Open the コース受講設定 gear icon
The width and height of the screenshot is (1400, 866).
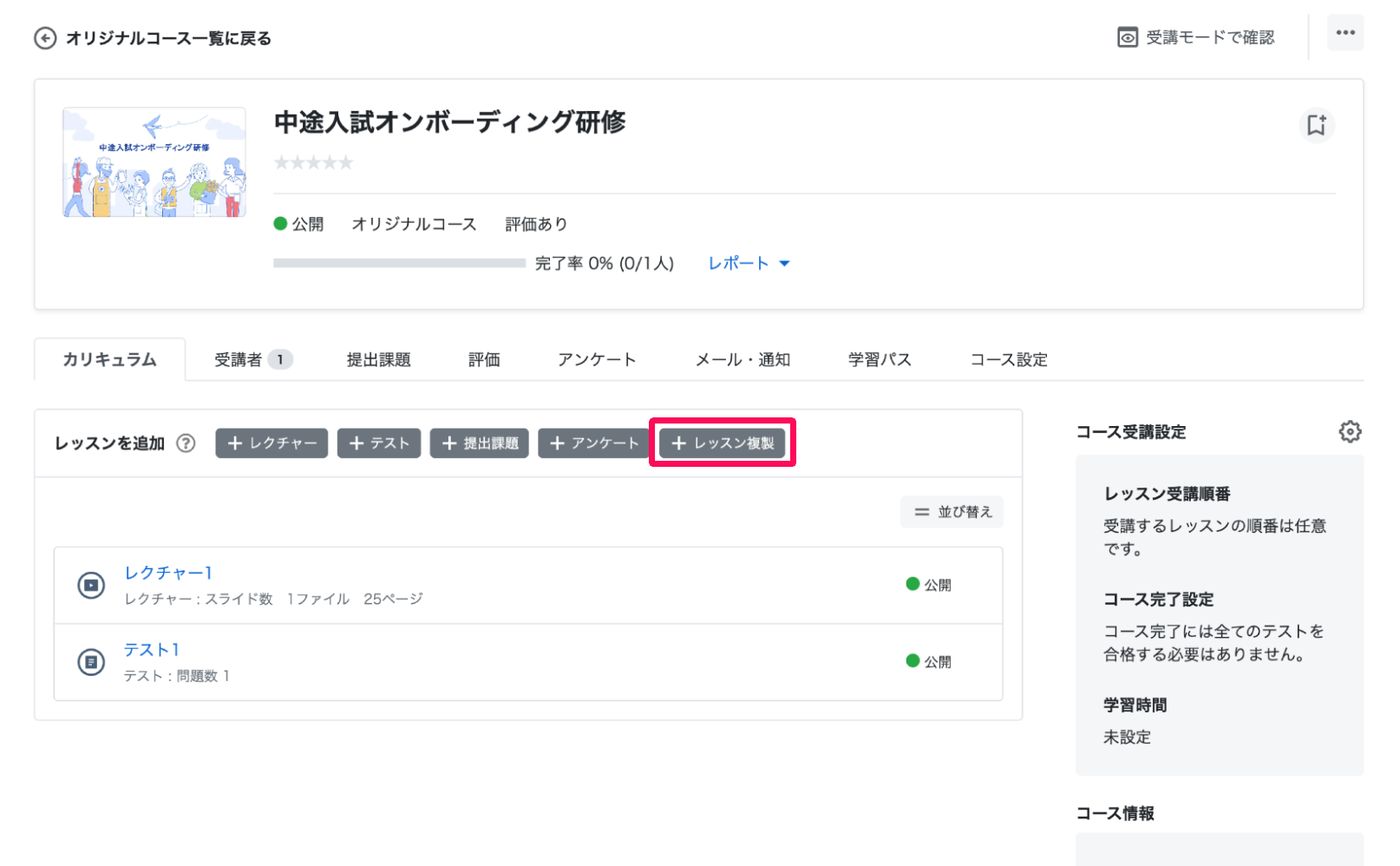(1350, 431)
